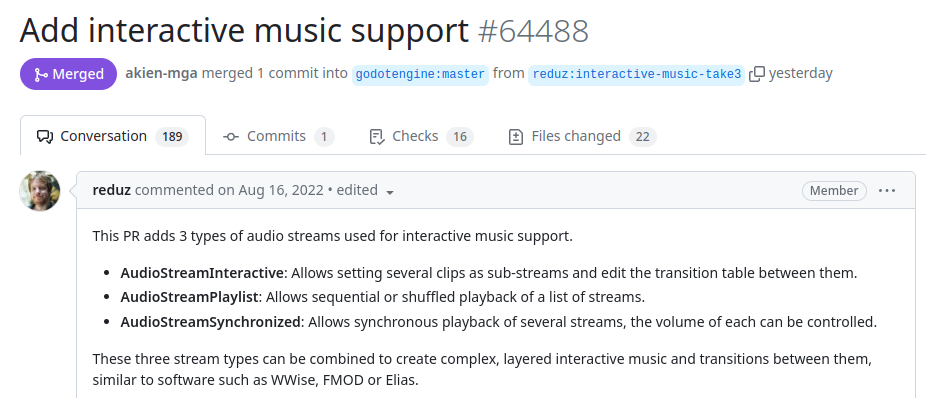The image size is (926, 398).
Task: Switch to the Files changed tab
Action: [x=582, y=136]
